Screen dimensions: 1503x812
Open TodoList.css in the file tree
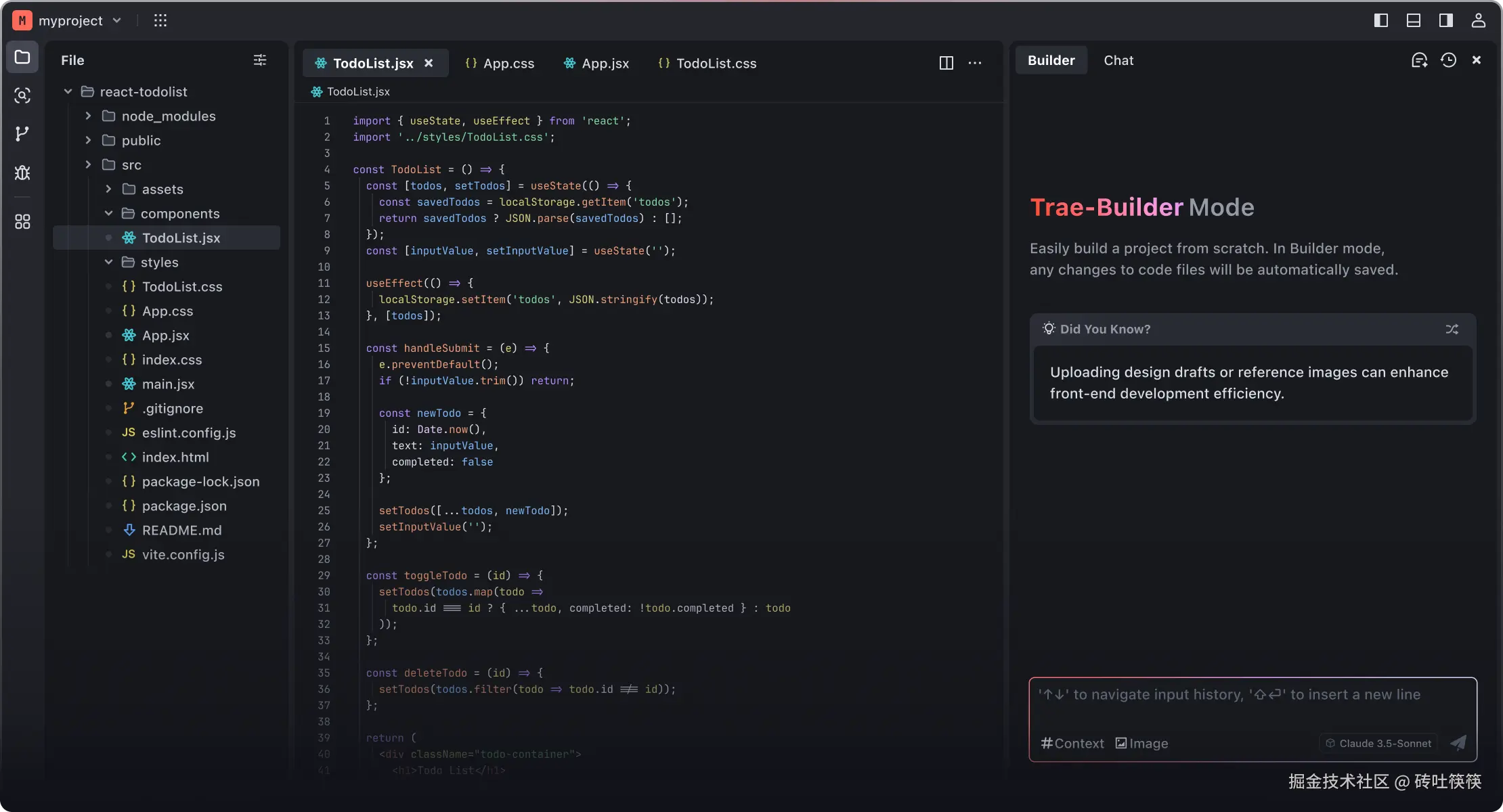coord(167,286)
